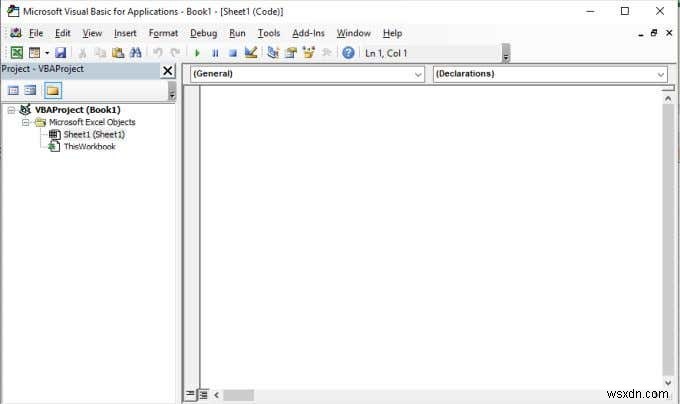Click horizontal scrollbar left arrow
The height and width of the screenshot is (404, 680).
pyautogui.click(x=216, y=395)
